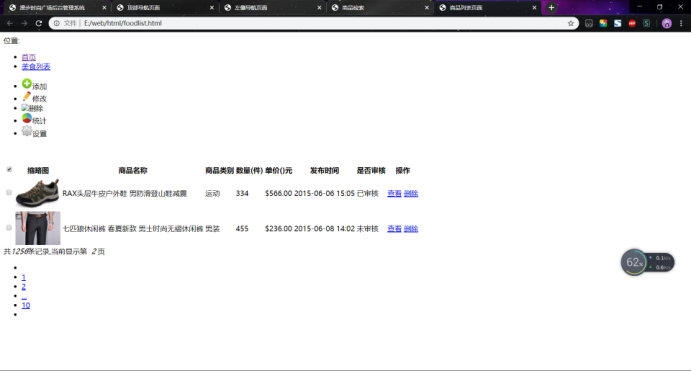692x371 pixels.
Task: Click the gear 设置 (settings) icon
Action: click(26, 131)
